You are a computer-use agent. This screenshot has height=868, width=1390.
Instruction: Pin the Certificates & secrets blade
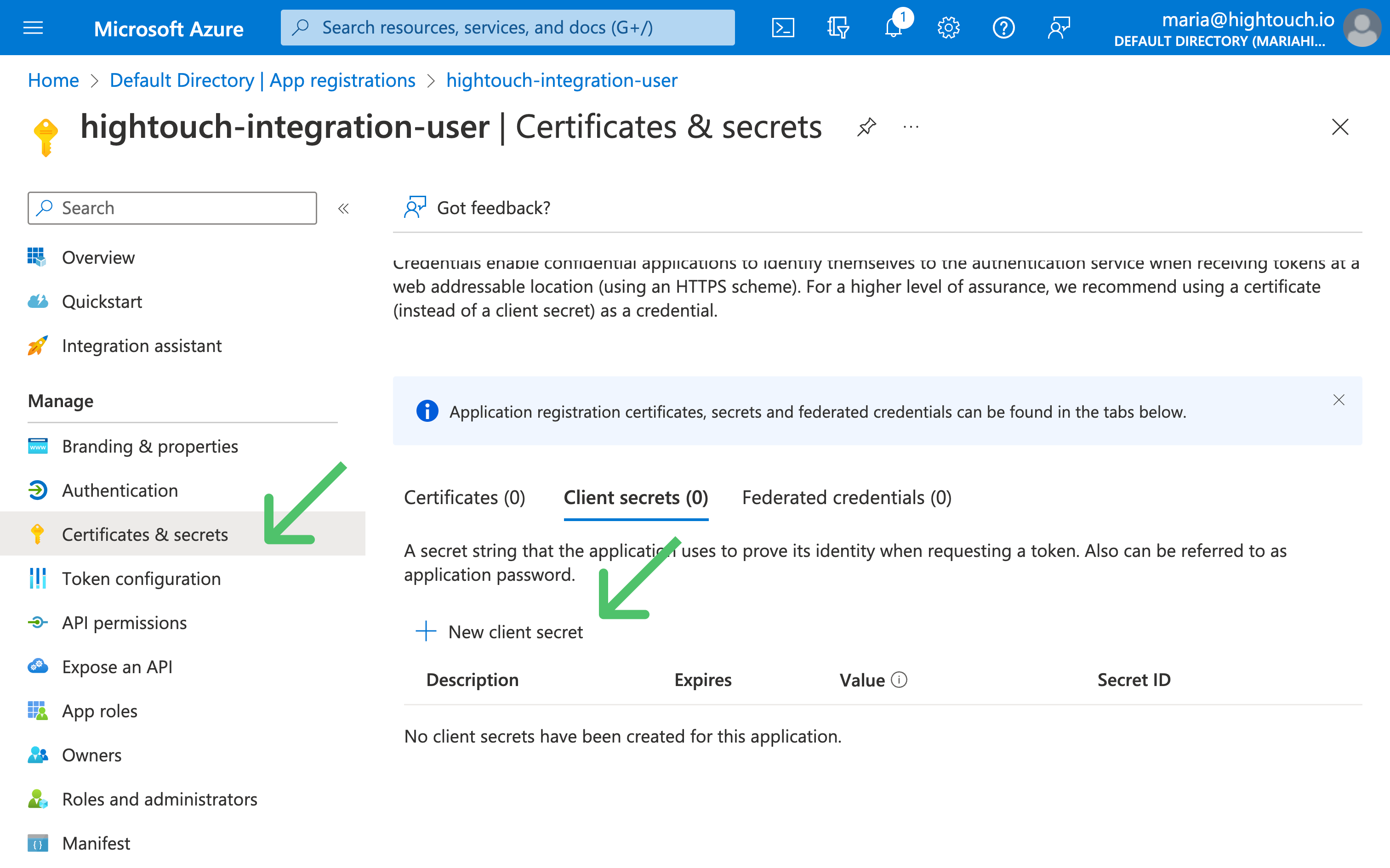click(866, 127)
